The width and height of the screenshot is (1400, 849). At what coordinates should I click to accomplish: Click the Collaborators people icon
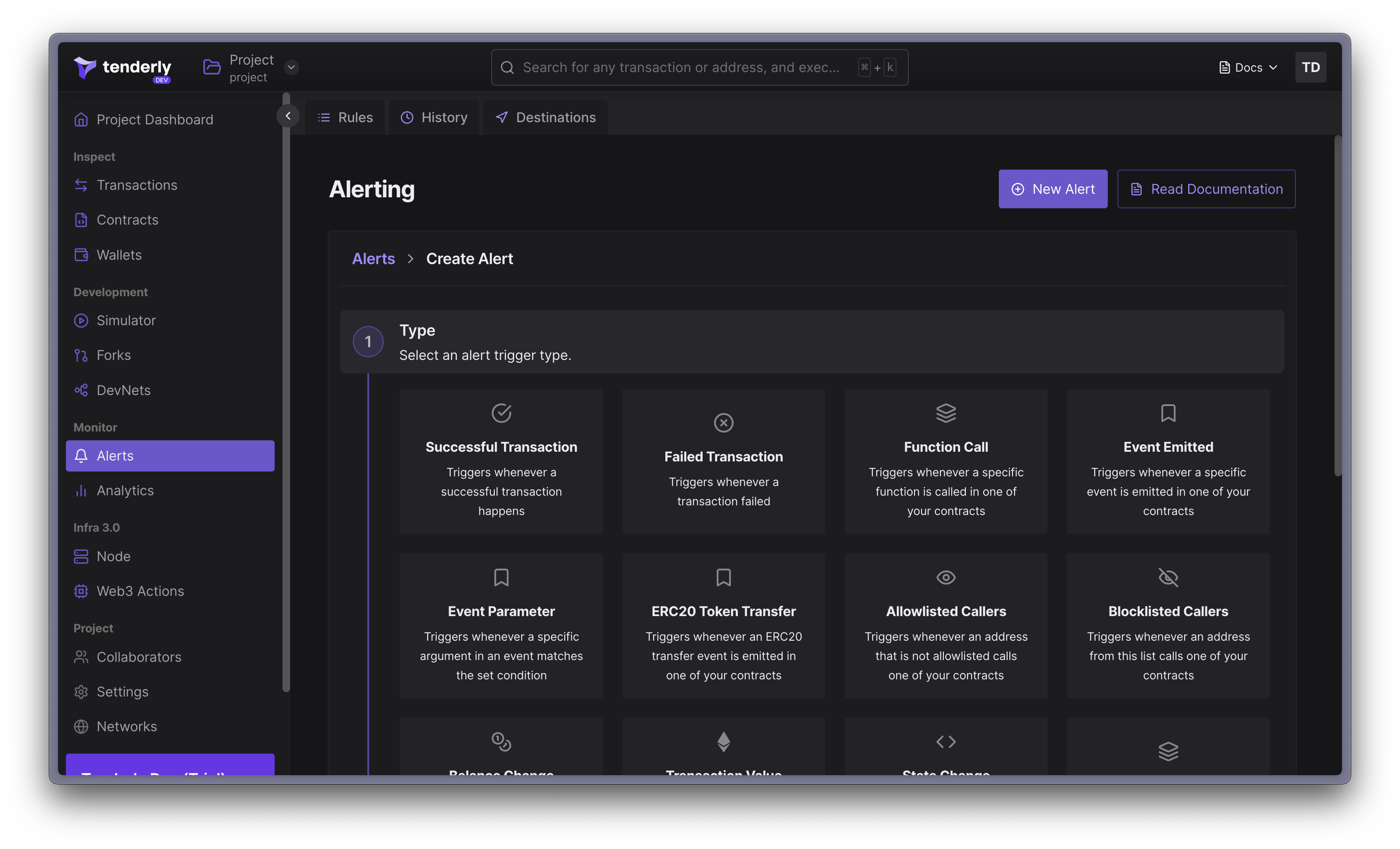pos(81,657)
